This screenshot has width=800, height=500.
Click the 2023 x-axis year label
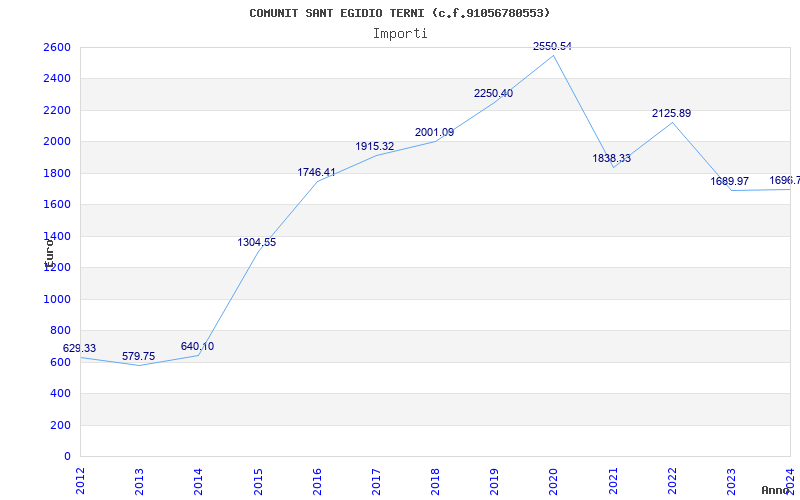(731, 481)
